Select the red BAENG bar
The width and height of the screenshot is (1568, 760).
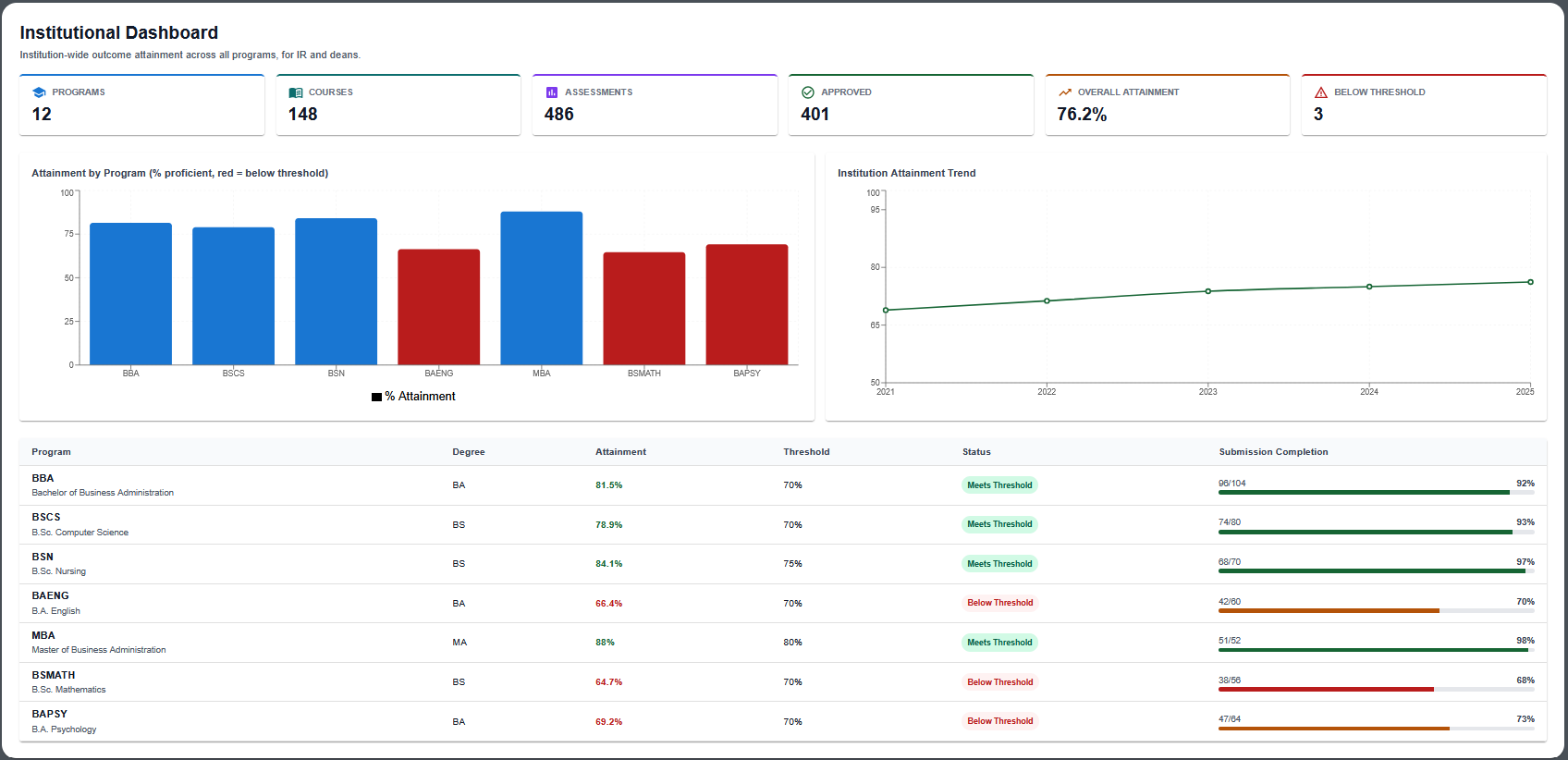pos(439,307)
